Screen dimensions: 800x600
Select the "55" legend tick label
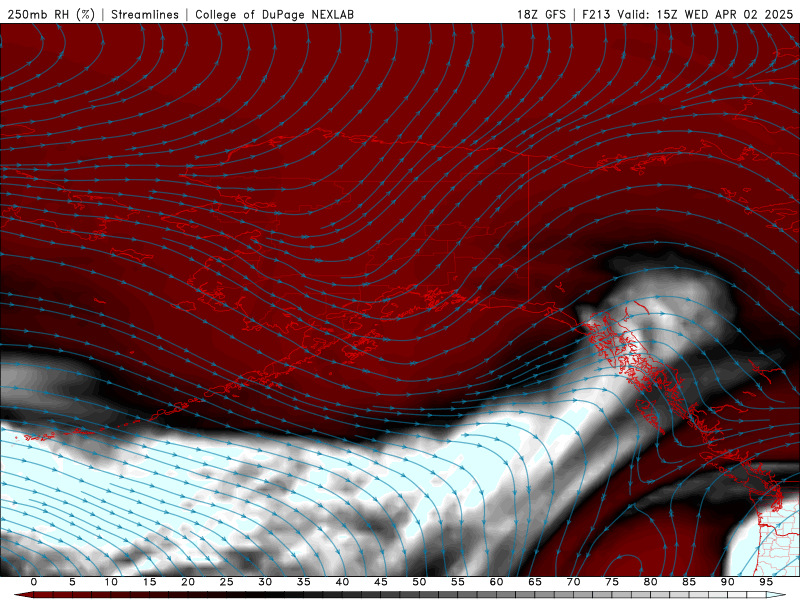click(458, 582)
